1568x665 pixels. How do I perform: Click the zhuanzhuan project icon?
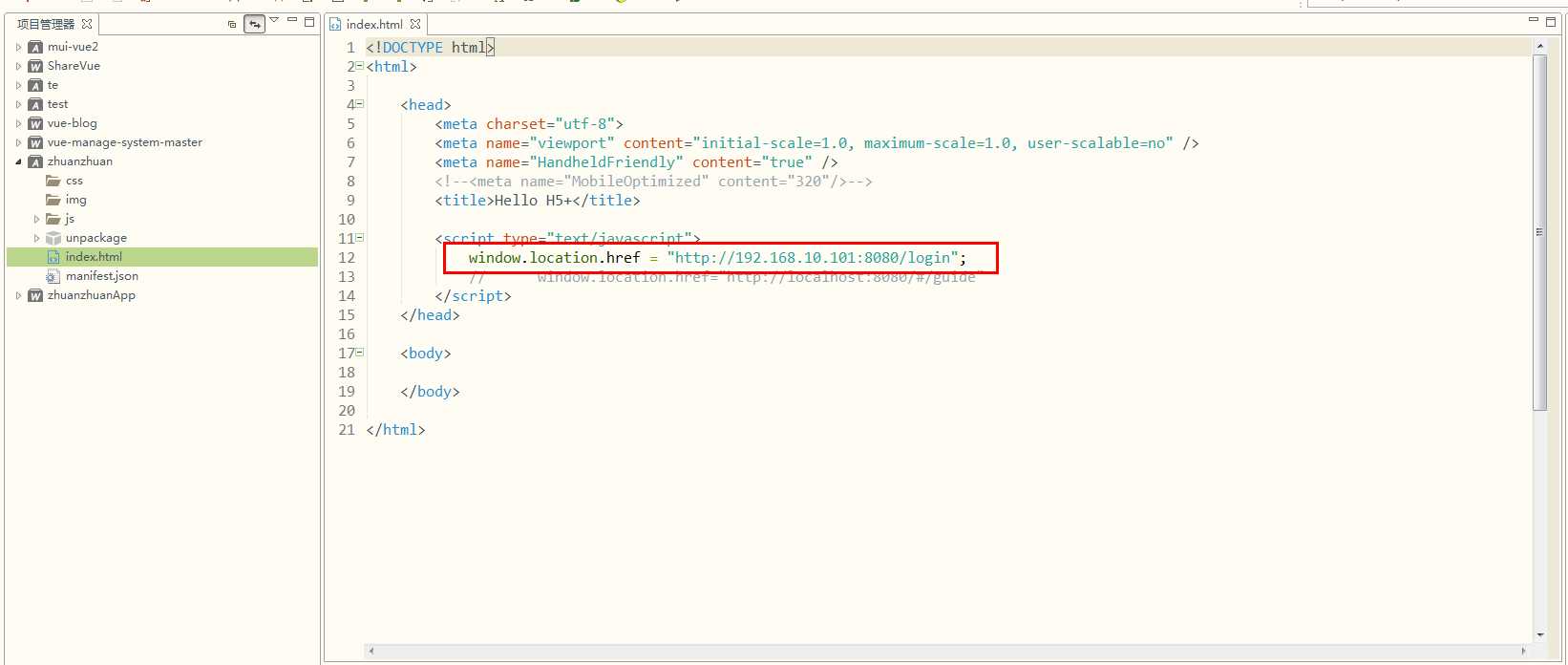coord(35,161)
